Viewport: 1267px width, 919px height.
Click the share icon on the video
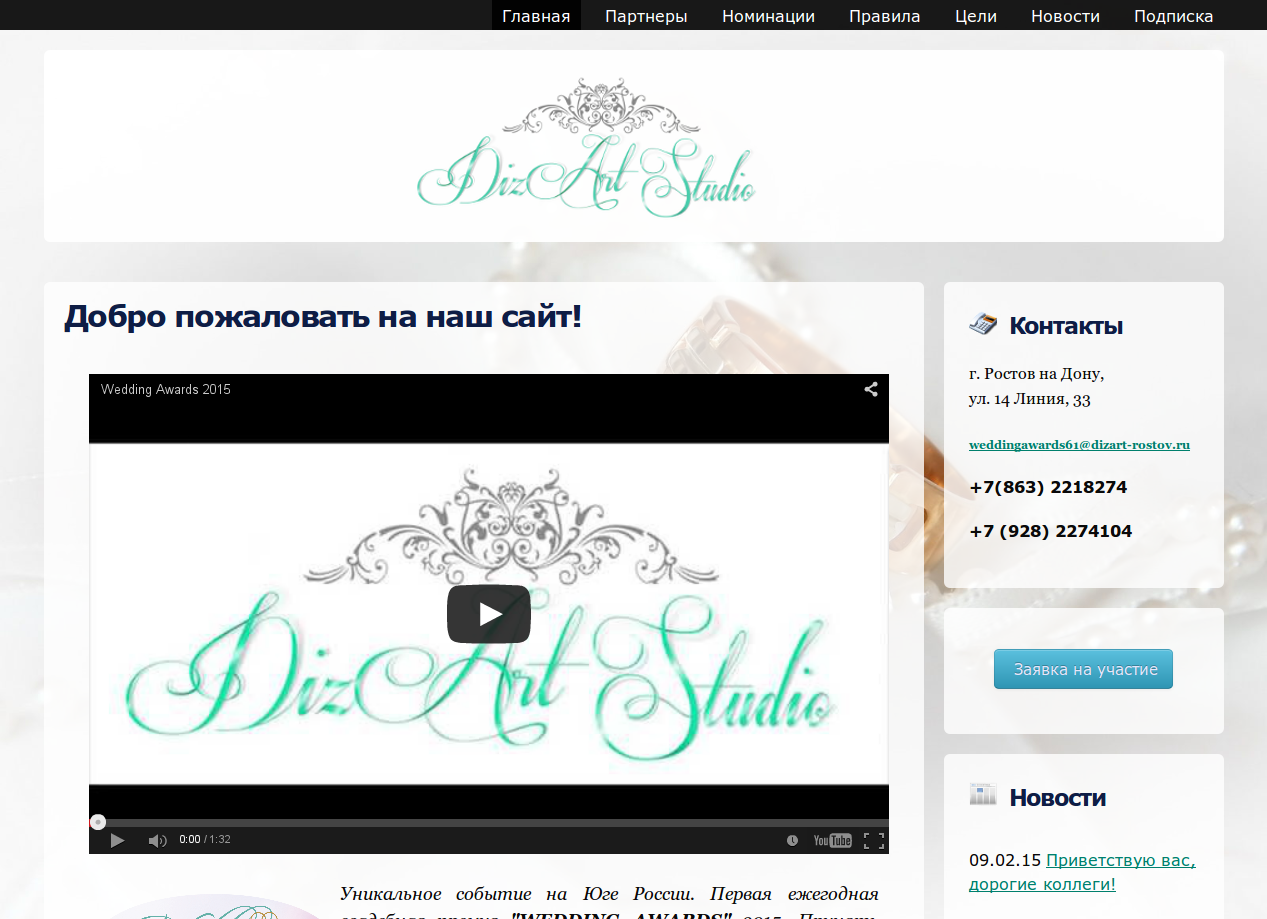pyautogui.click(x=871, y=390)
